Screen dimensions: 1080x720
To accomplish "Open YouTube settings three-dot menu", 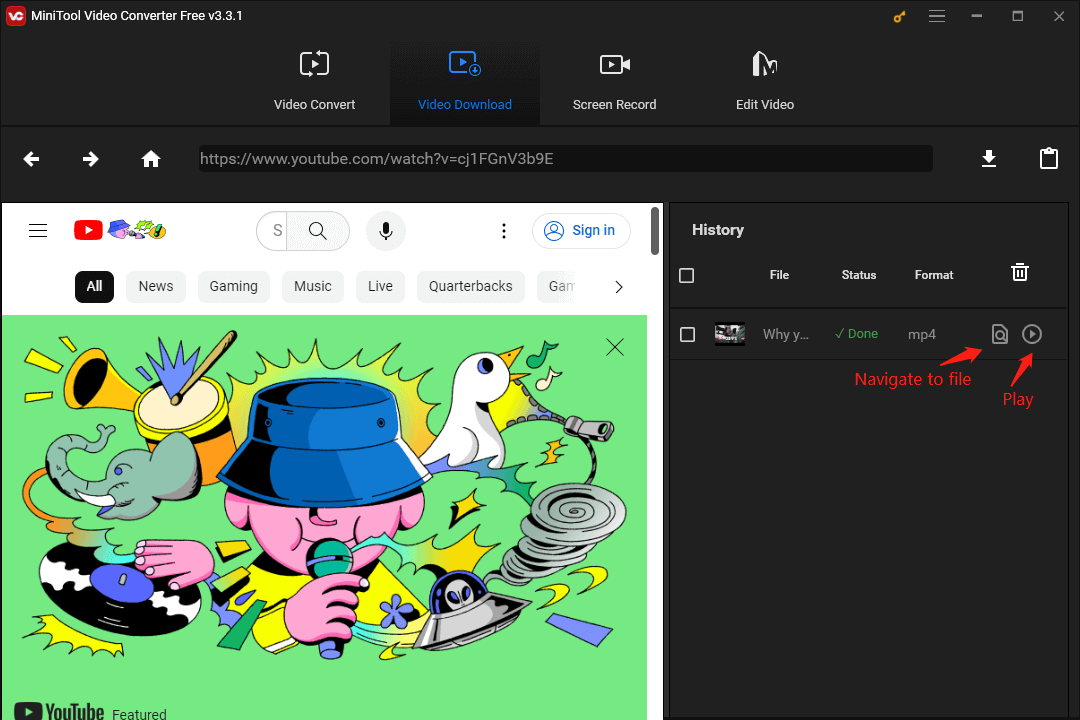I will (x=503, y=231).
